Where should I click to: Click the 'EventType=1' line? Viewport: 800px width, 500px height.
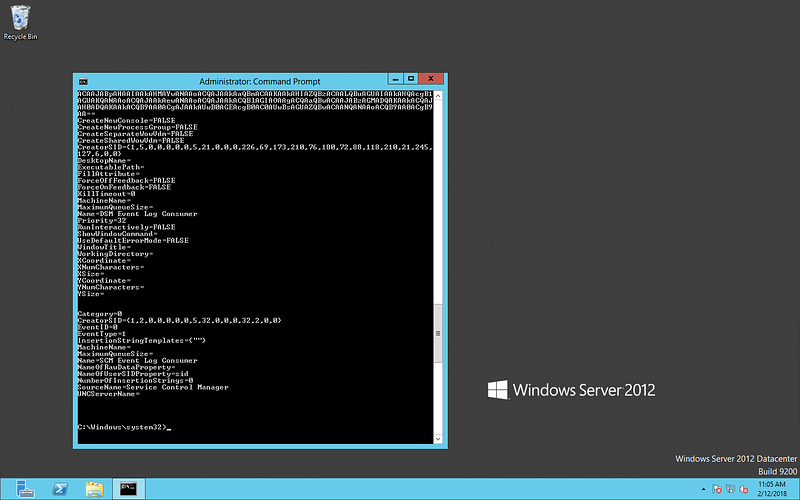[102, 334]
